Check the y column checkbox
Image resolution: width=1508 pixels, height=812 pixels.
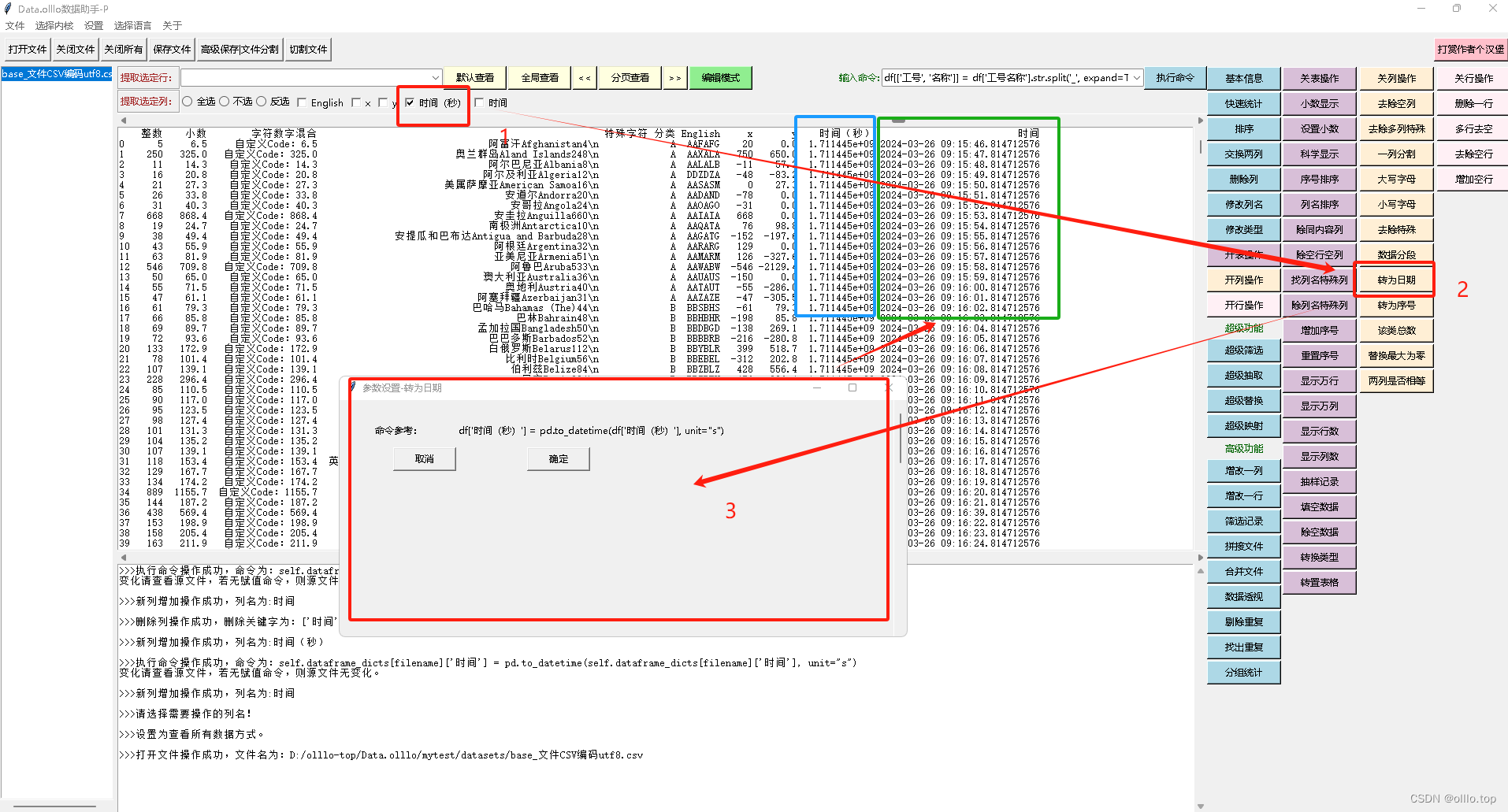(x=383, y=102)
